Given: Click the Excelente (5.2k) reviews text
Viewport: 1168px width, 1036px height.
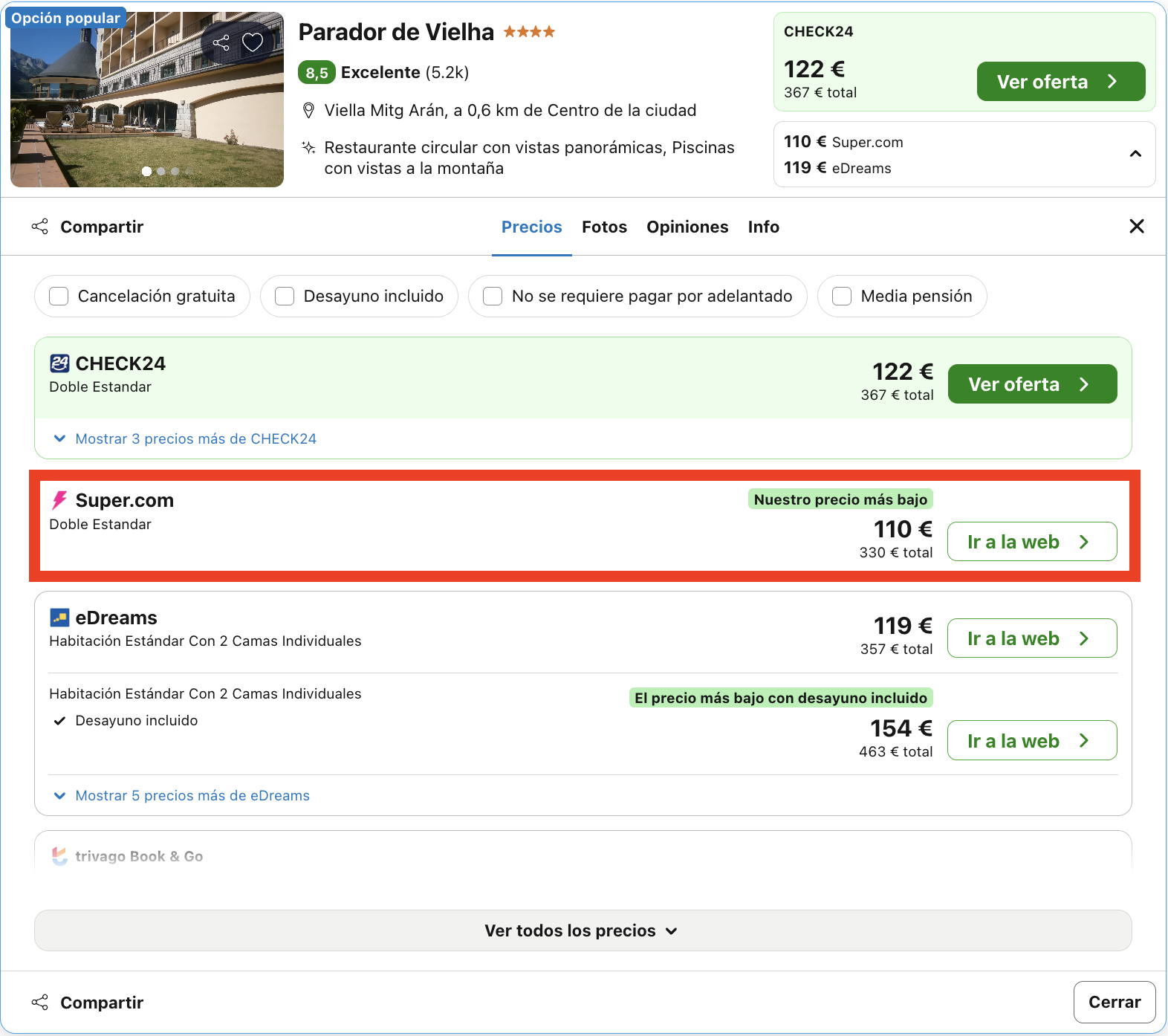Looking at the screenshot, I should pos(405,73).
